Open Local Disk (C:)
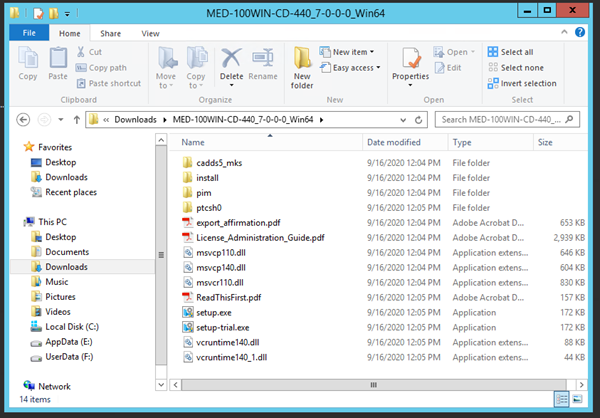Viewport: 600px width, 418px height. point(72,327)
